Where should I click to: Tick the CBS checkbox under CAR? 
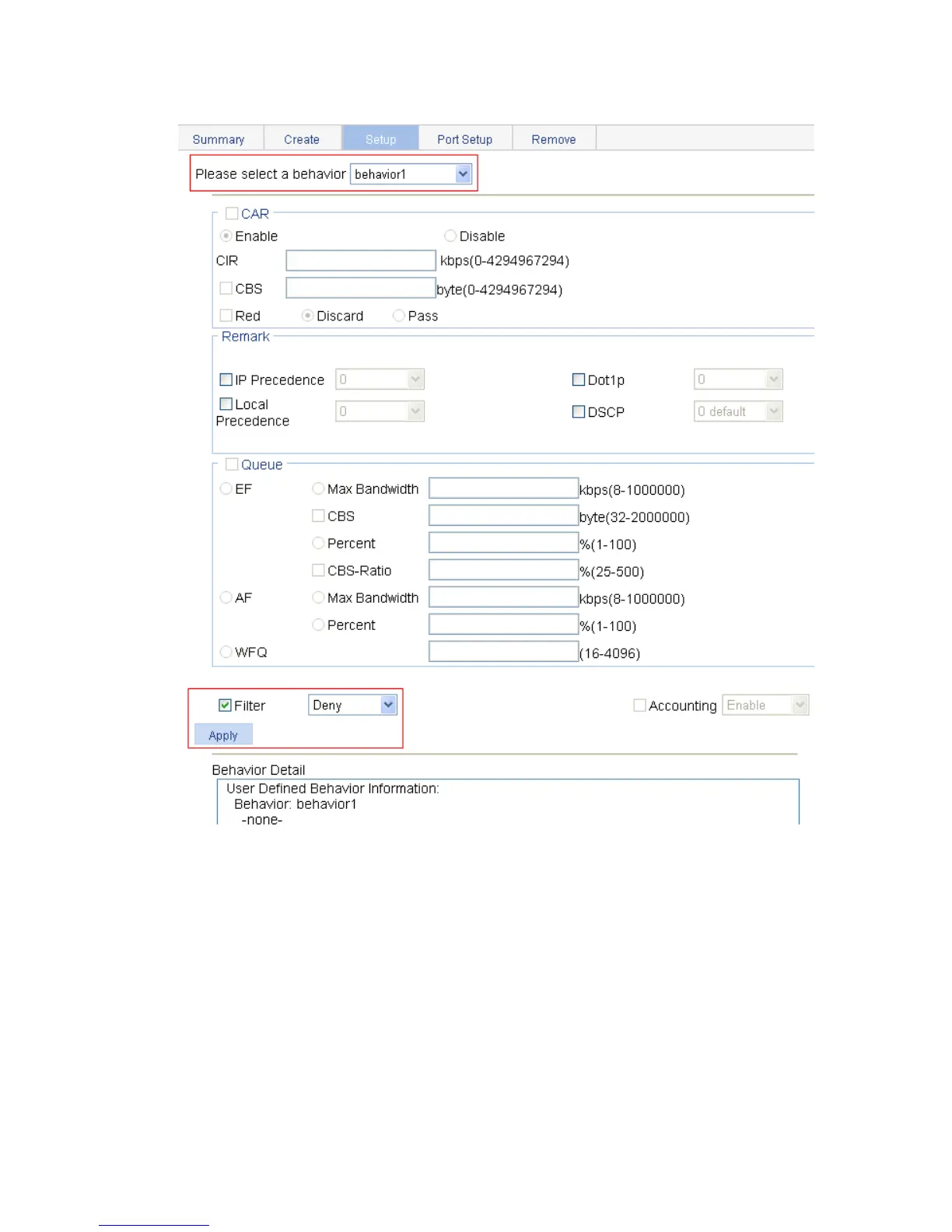tap(226, 289)
